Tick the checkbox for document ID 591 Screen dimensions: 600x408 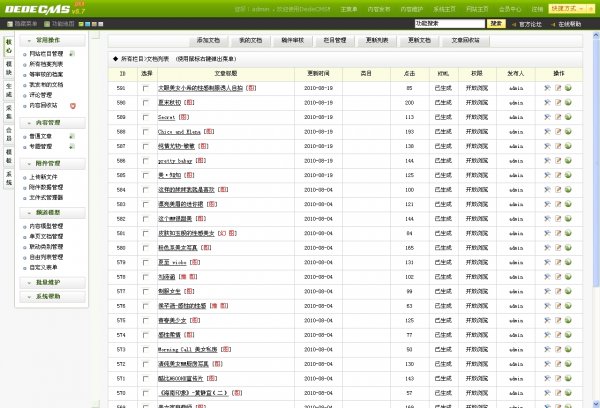tap(145, 88)
